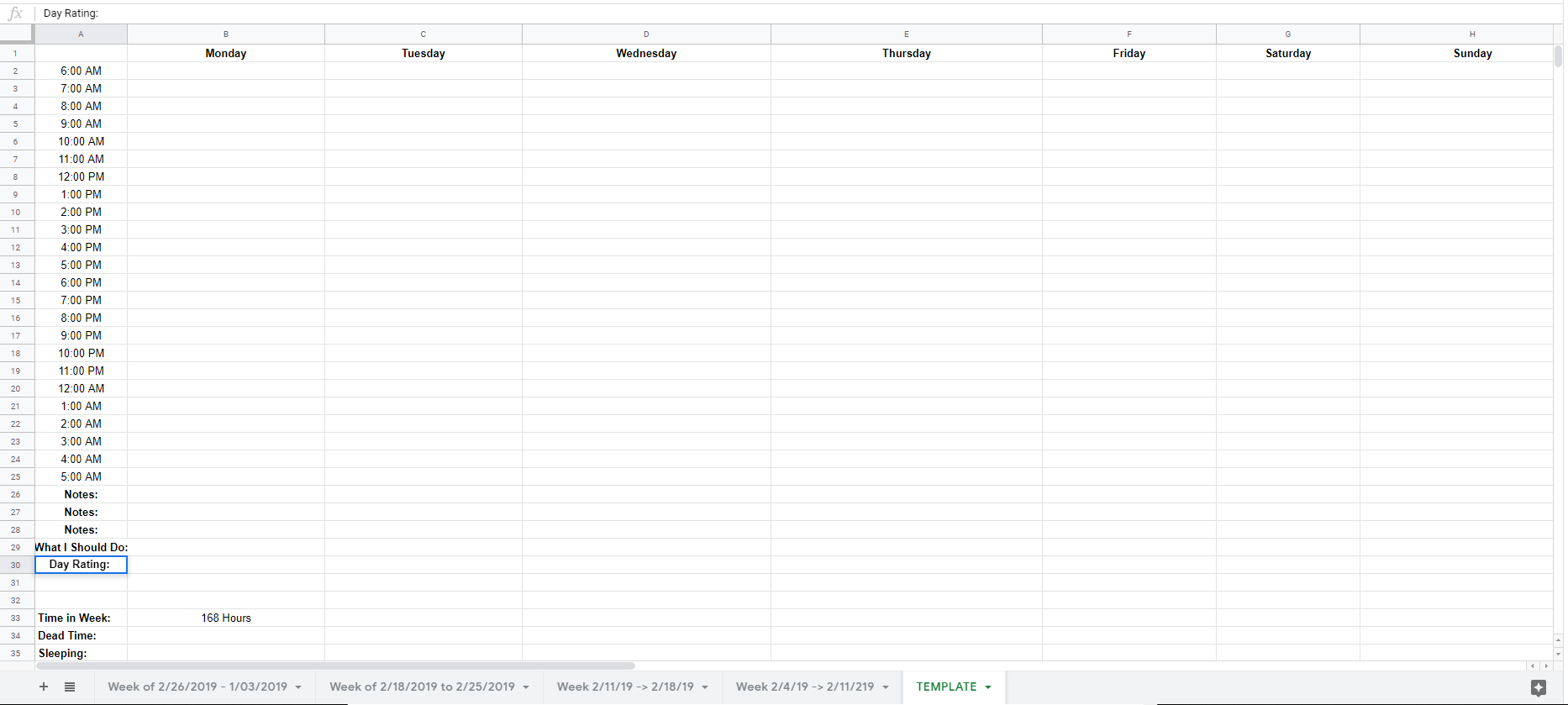Click the 'What I Should Do:' cell
Screen dimensions: 1568x705
click(81, 547)
